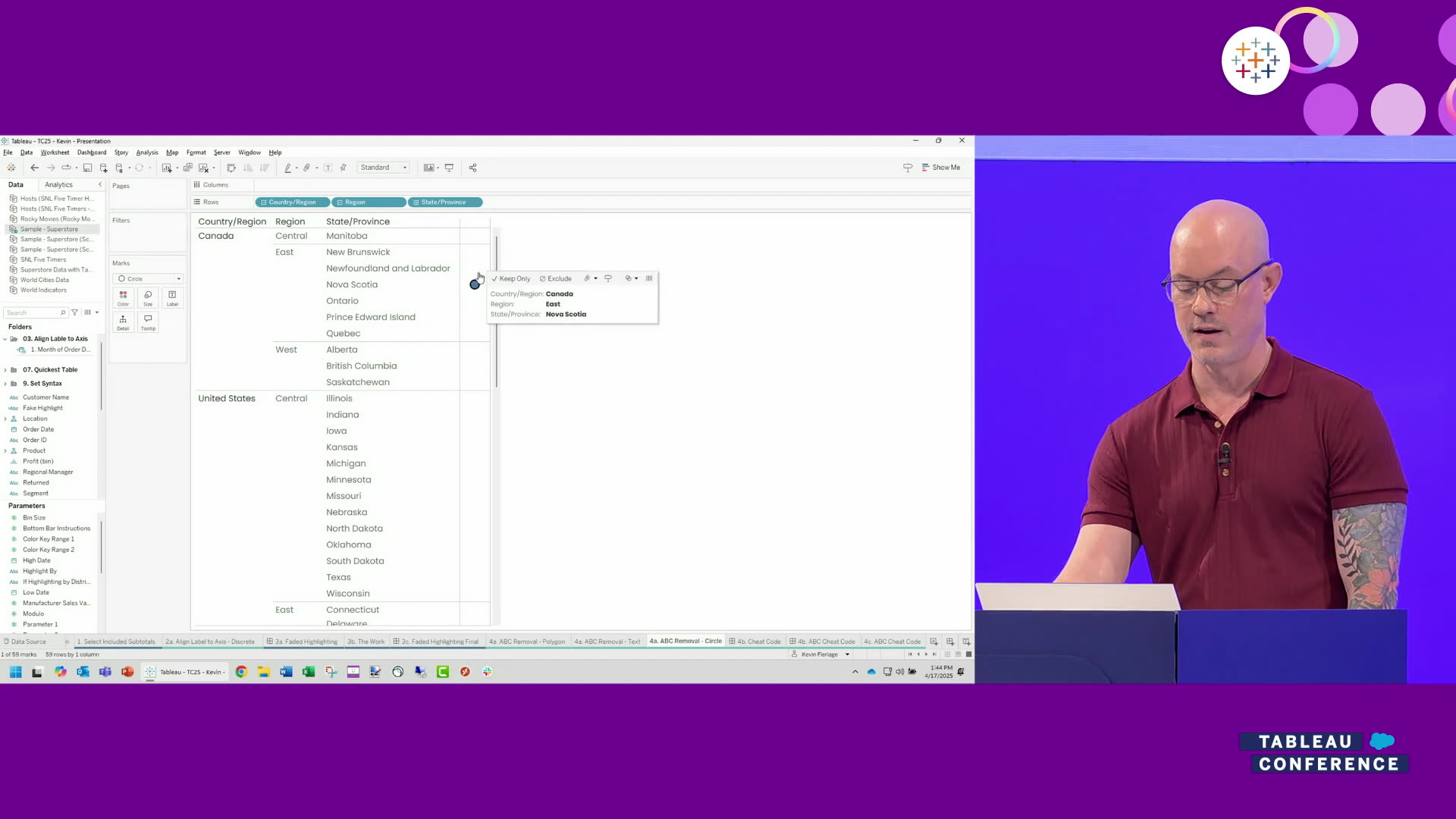
Task: Choose Keep Only in the tooltip
Action: click(x=511, y=278)
